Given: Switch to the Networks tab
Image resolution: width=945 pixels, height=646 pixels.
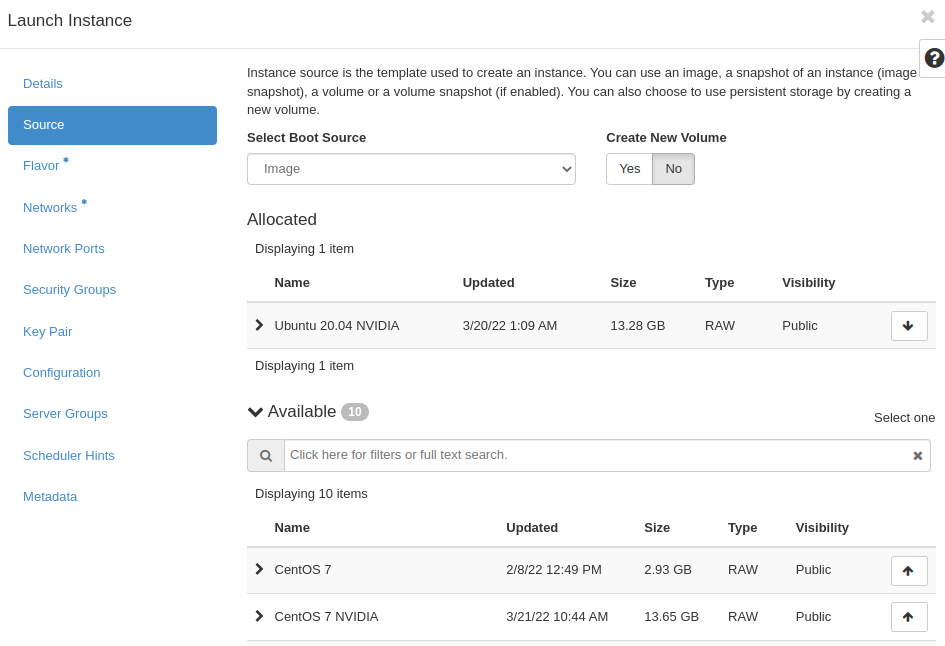Looking at the screenshot, I should point(50,207).
